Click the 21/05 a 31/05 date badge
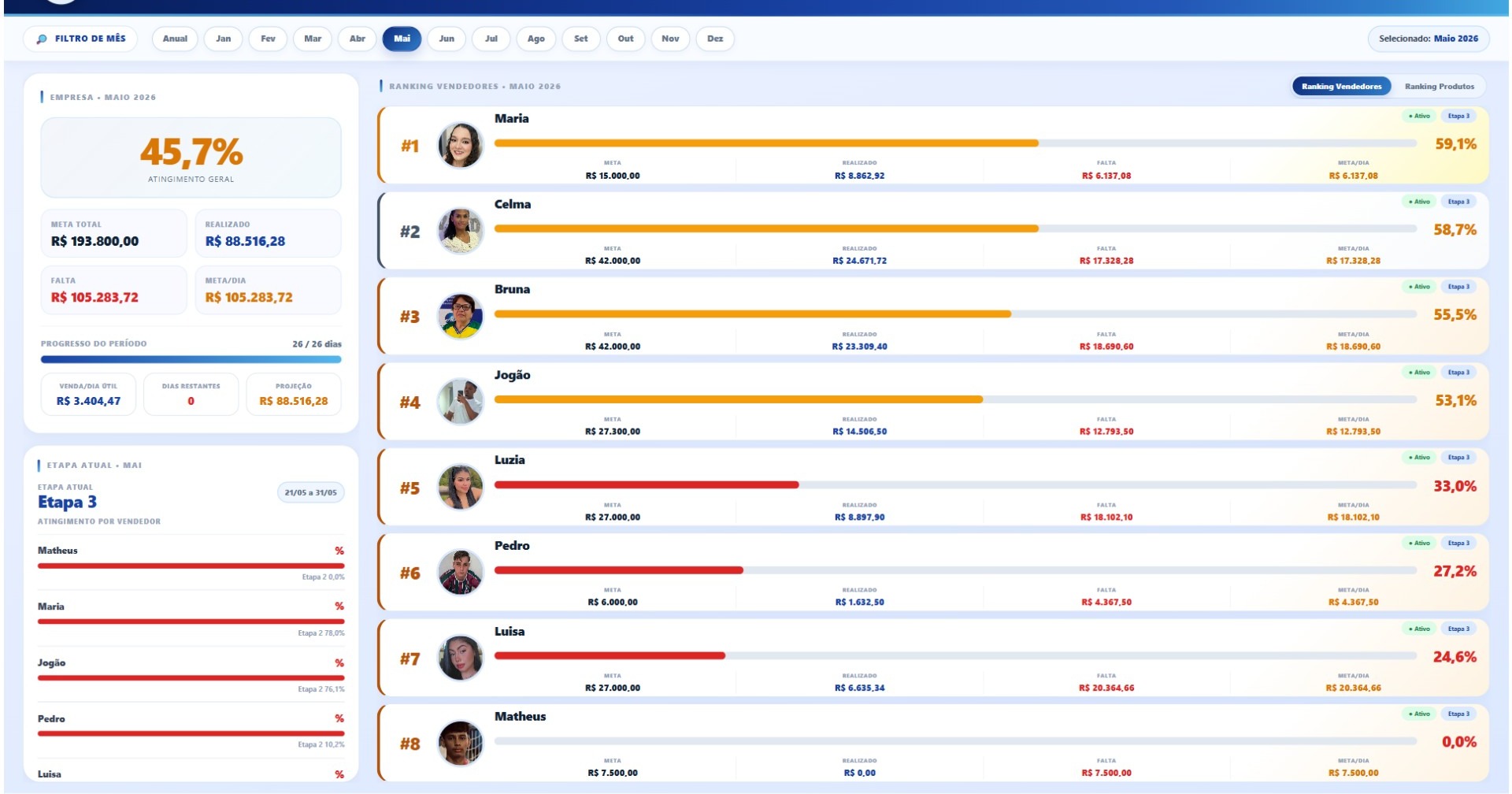Screen dimensions: 1512x794 pos(311,493)
